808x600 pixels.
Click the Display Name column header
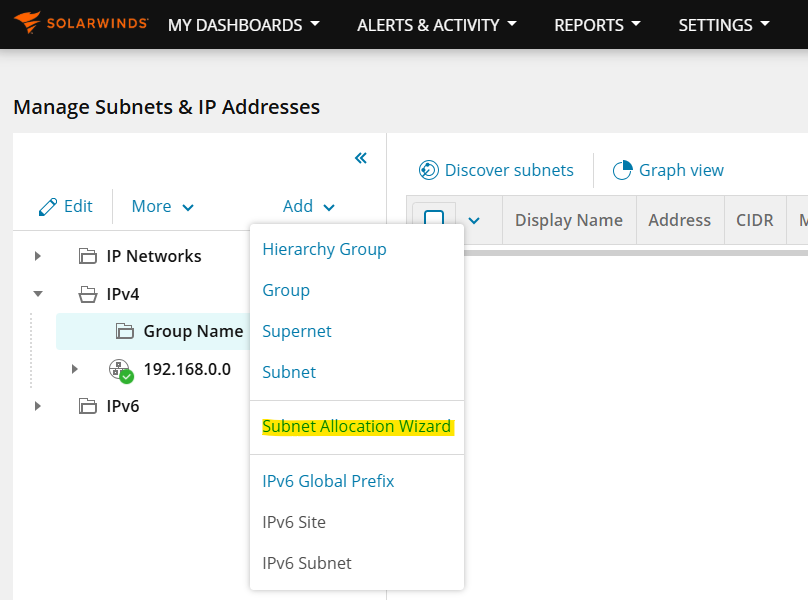(568, 219)
